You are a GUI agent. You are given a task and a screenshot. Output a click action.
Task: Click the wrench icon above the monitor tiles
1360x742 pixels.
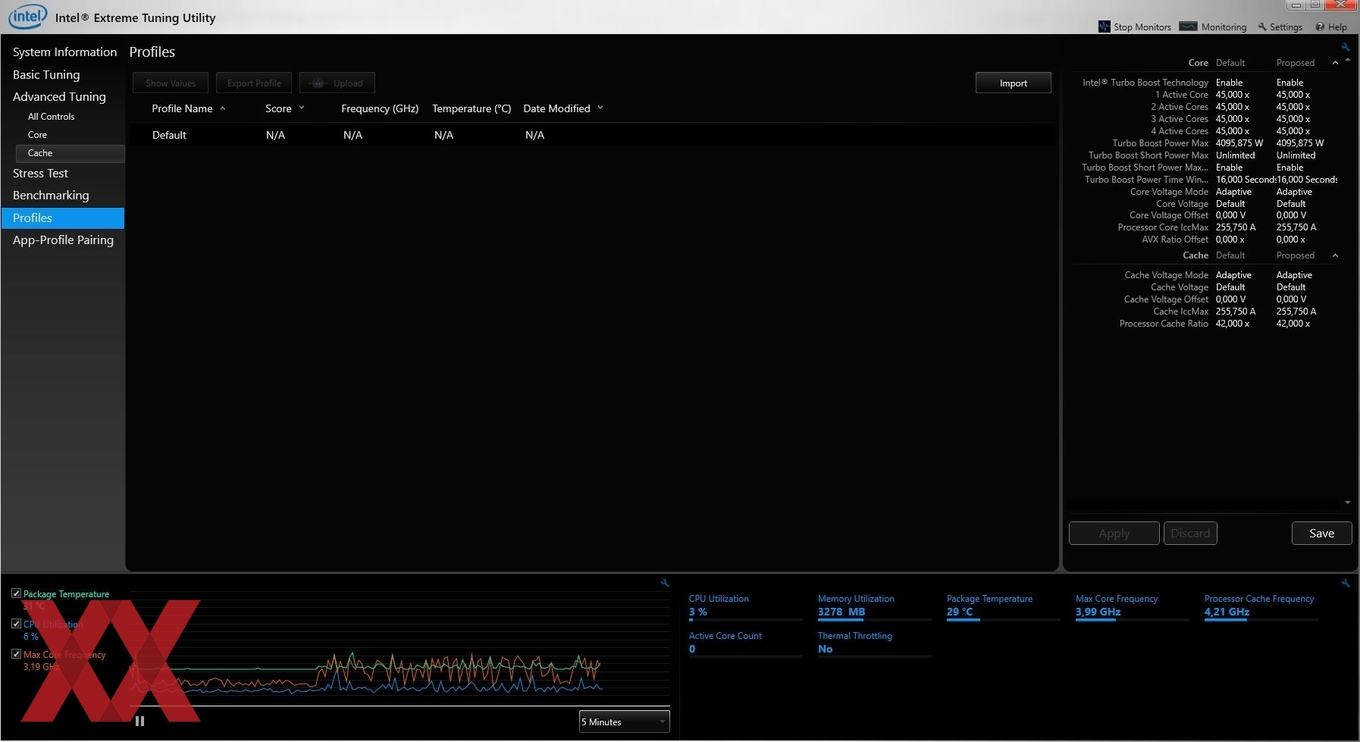click(1345, 583)
